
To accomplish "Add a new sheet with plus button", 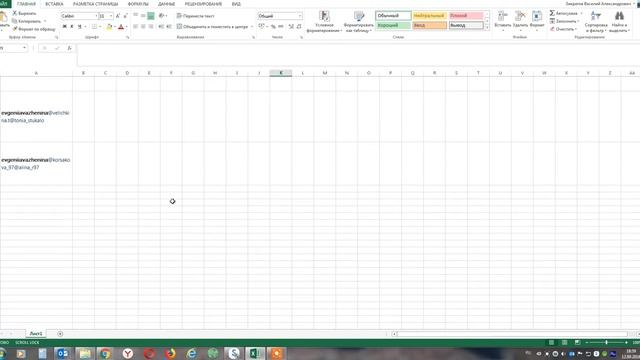I will [60, 334].
